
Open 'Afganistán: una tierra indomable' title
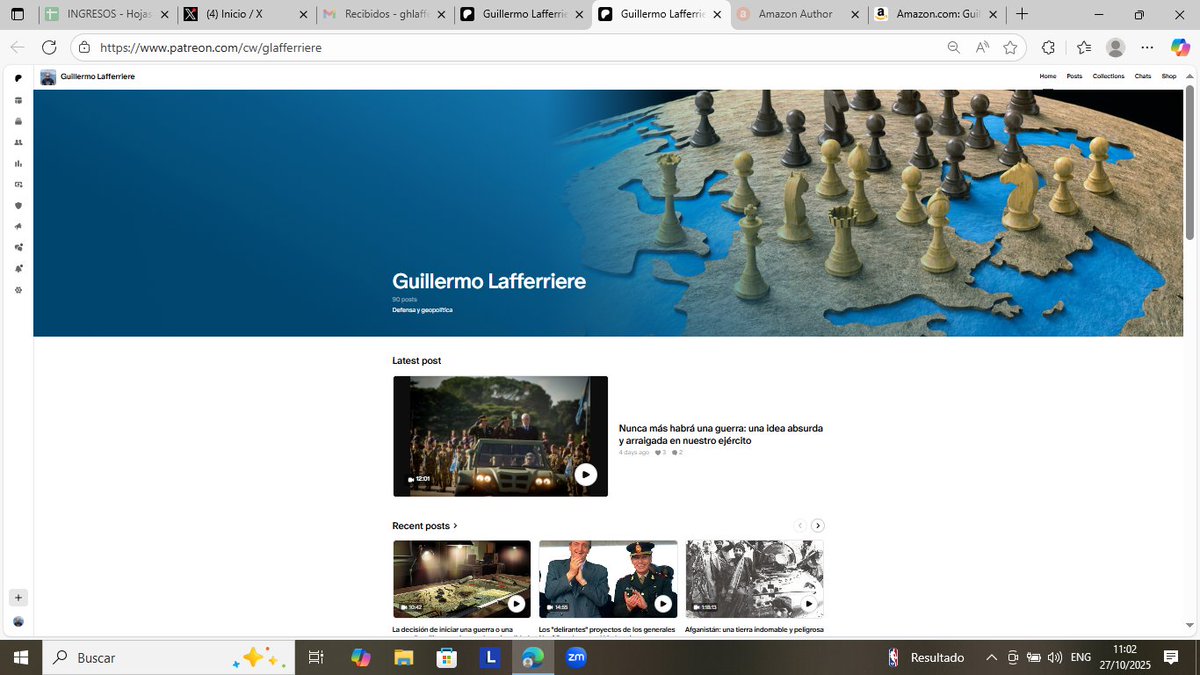pyautogui.click(x=754, y=630)
